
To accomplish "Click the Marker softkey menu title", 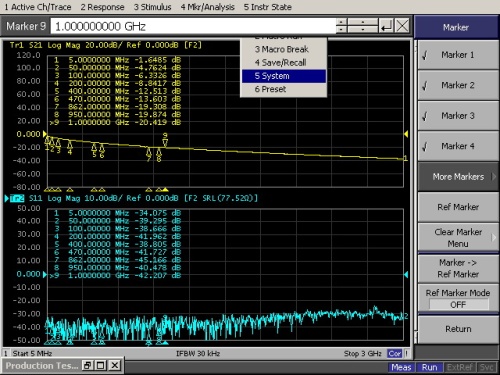I will coord(456,27).
